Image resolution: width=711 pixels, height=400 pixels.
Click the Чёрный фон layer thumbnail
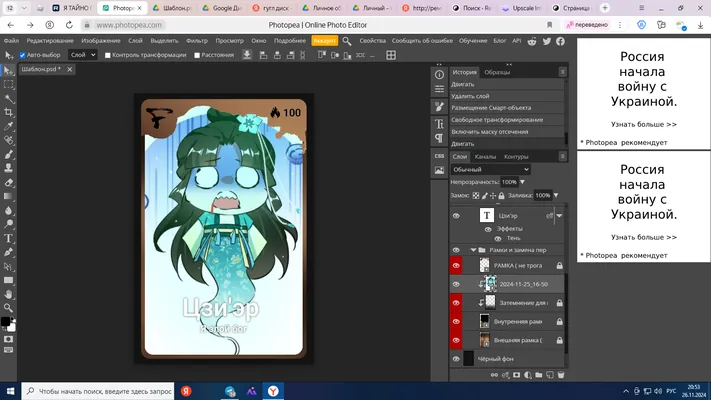pyautogui.click(x=468, y=359)
